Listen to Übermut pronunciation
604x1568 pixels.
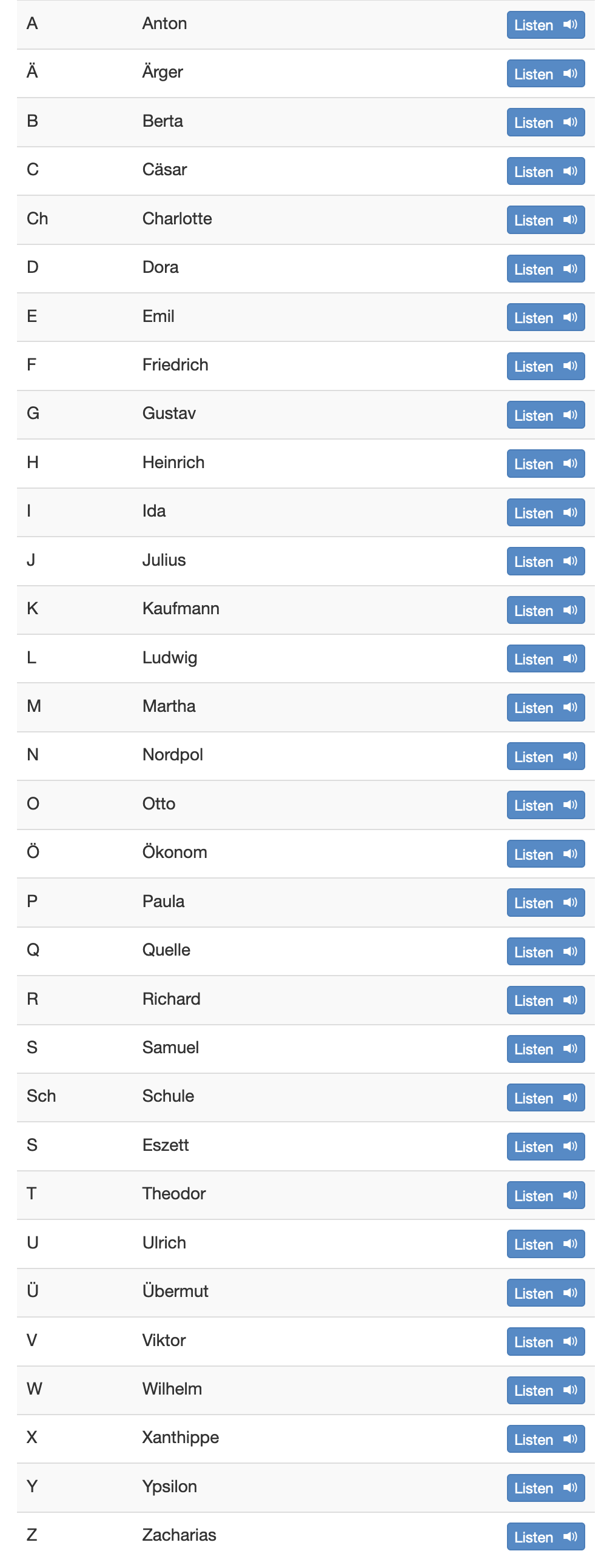(545, 1293)
